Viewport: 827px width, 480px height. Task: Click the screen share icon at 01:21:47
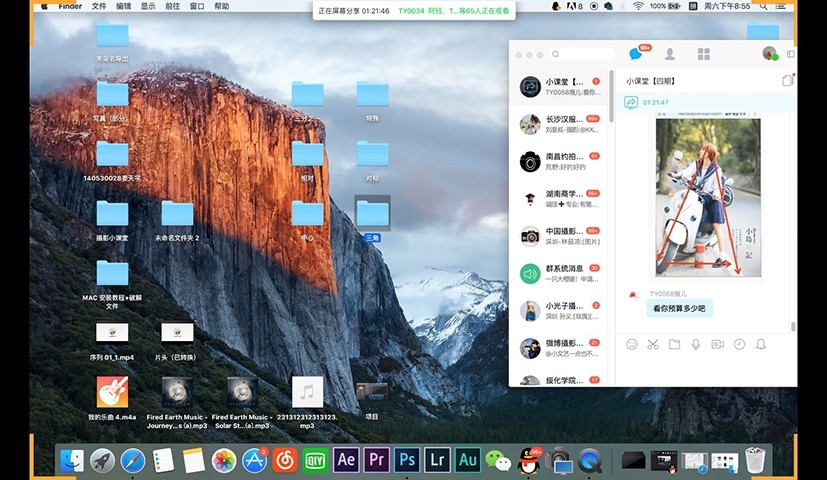coord(631,102)
